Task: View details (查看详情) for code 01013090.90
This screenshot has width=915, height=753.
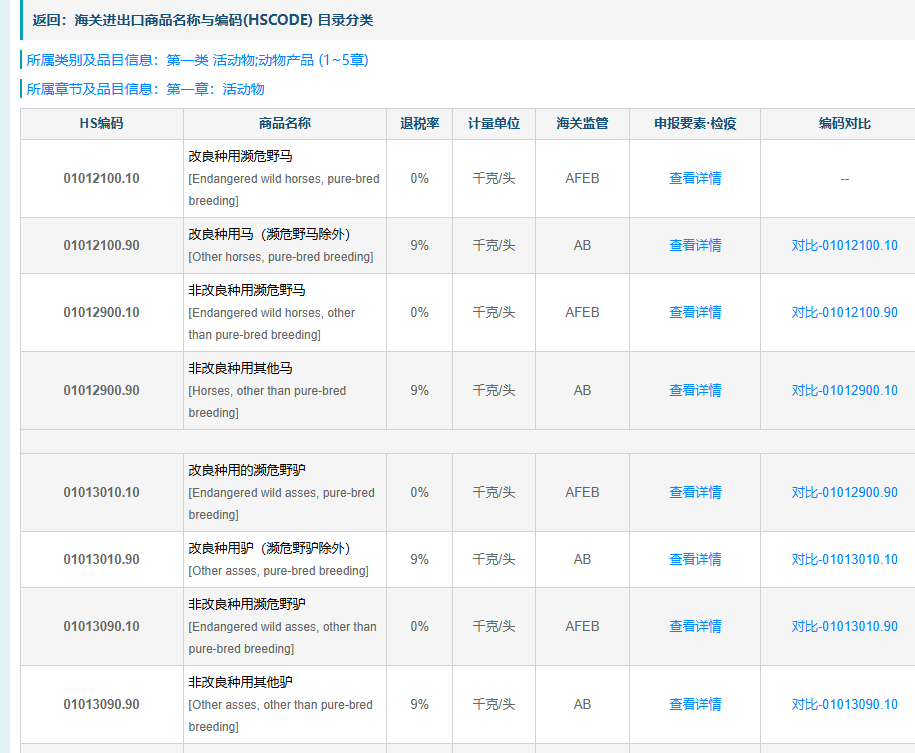Action: coord(694,705)
